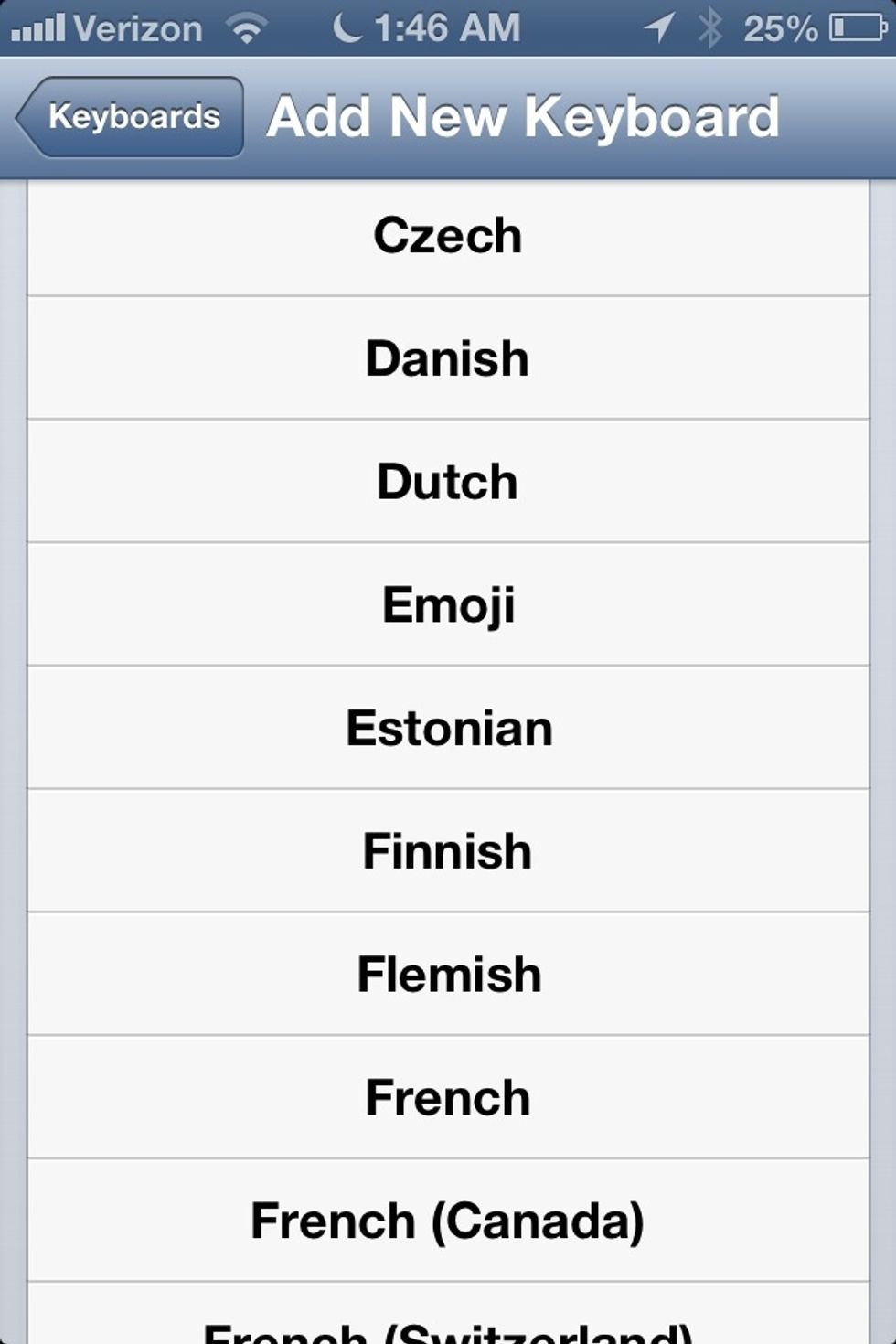Tap the Add New Keyboard title
The image size is (896, 1344).
pyautogui.click(x=523, y=117)
